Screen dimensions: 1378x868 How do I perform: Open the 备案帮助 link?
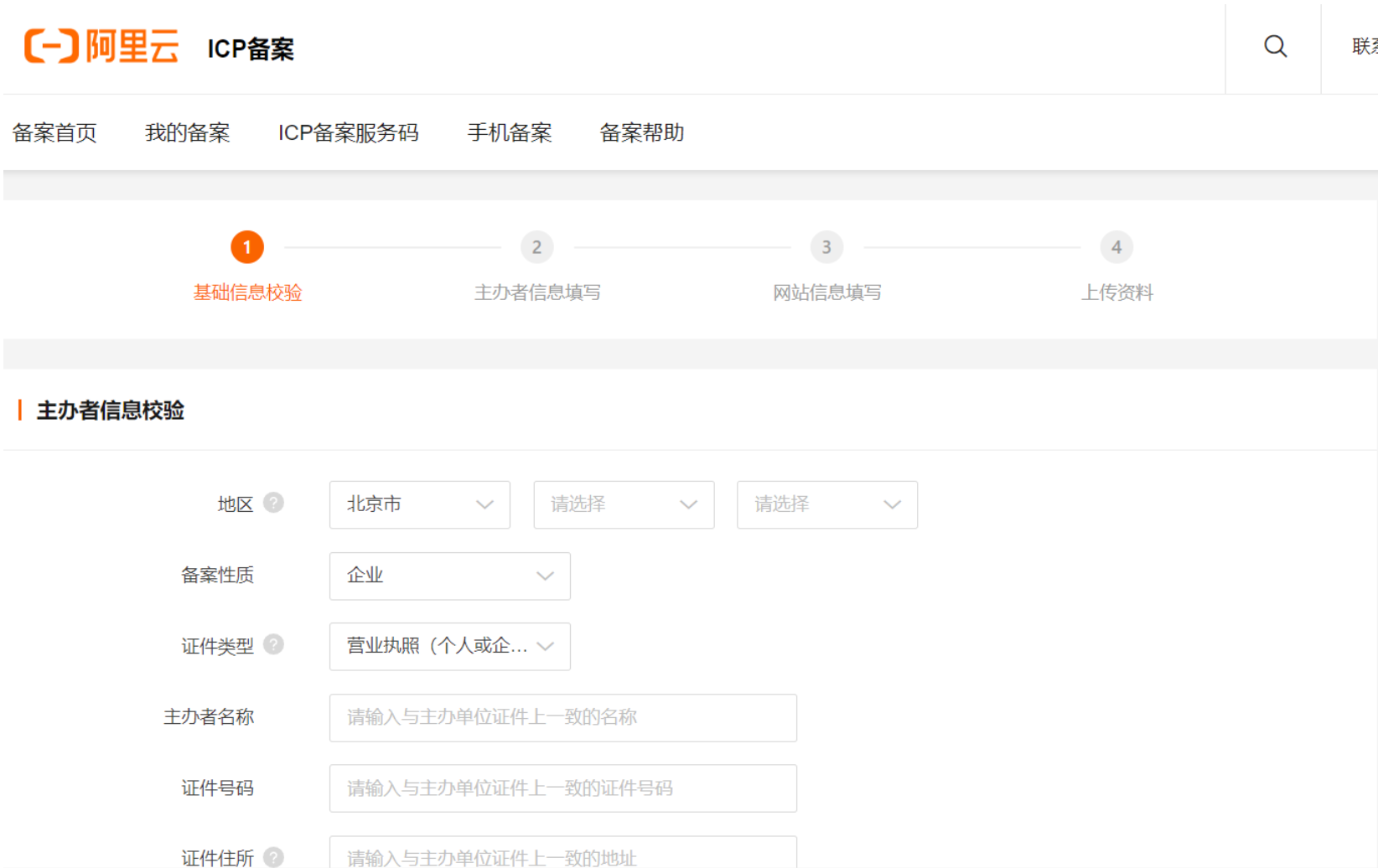(x=641, y=132)
